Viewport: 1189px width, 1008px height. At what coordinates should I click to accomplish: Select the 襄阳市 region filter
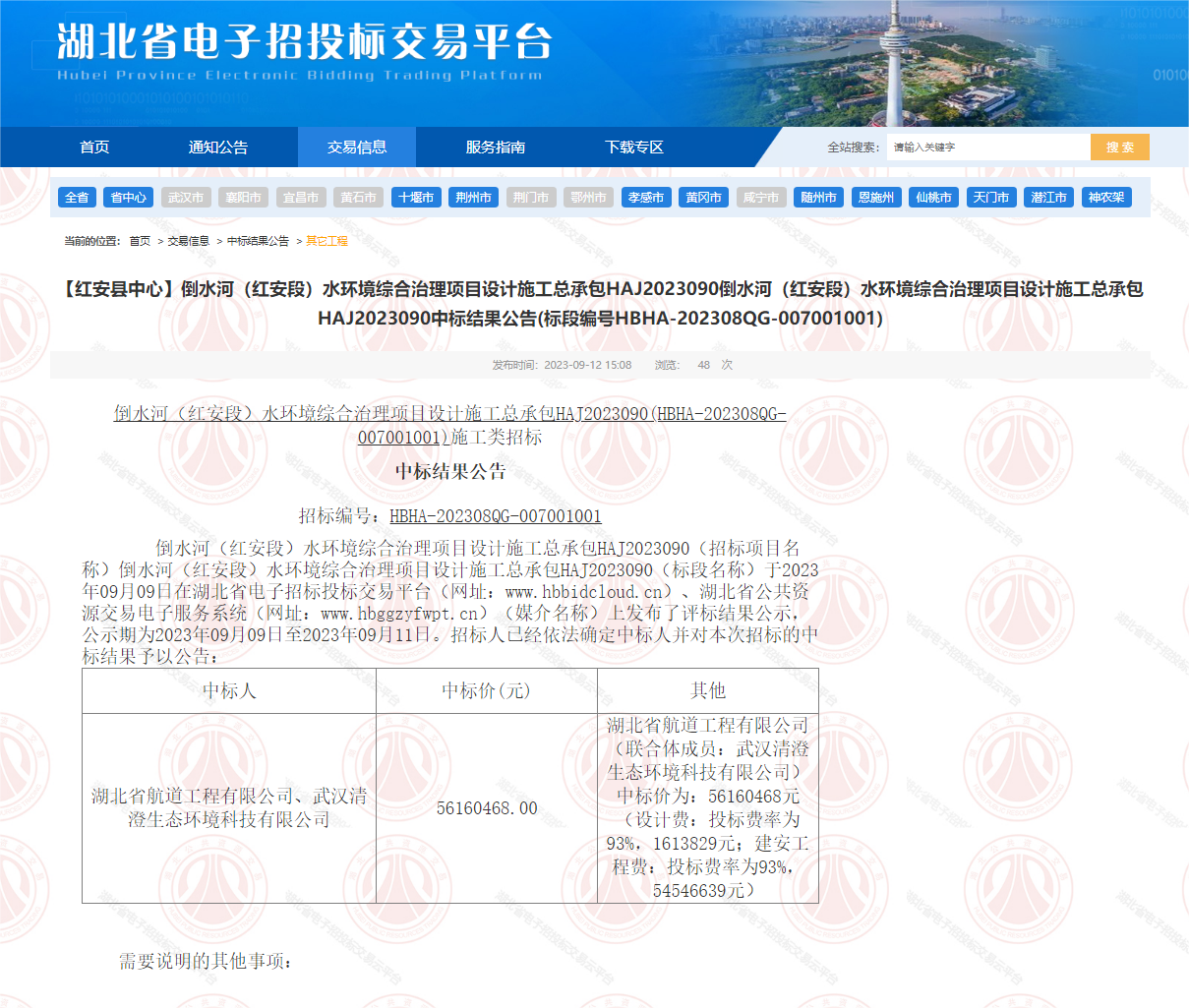pos(243,198)
